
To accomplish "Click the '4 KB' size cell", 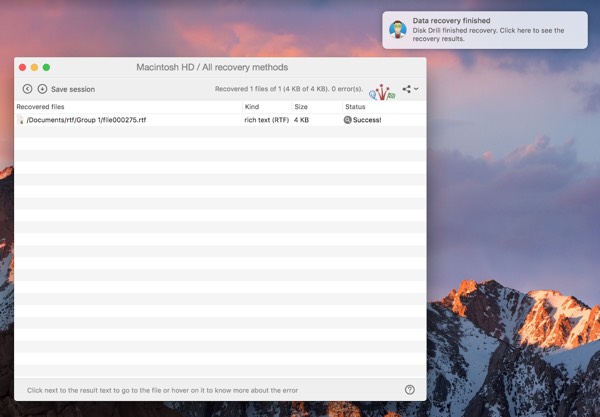I will 302,120.
